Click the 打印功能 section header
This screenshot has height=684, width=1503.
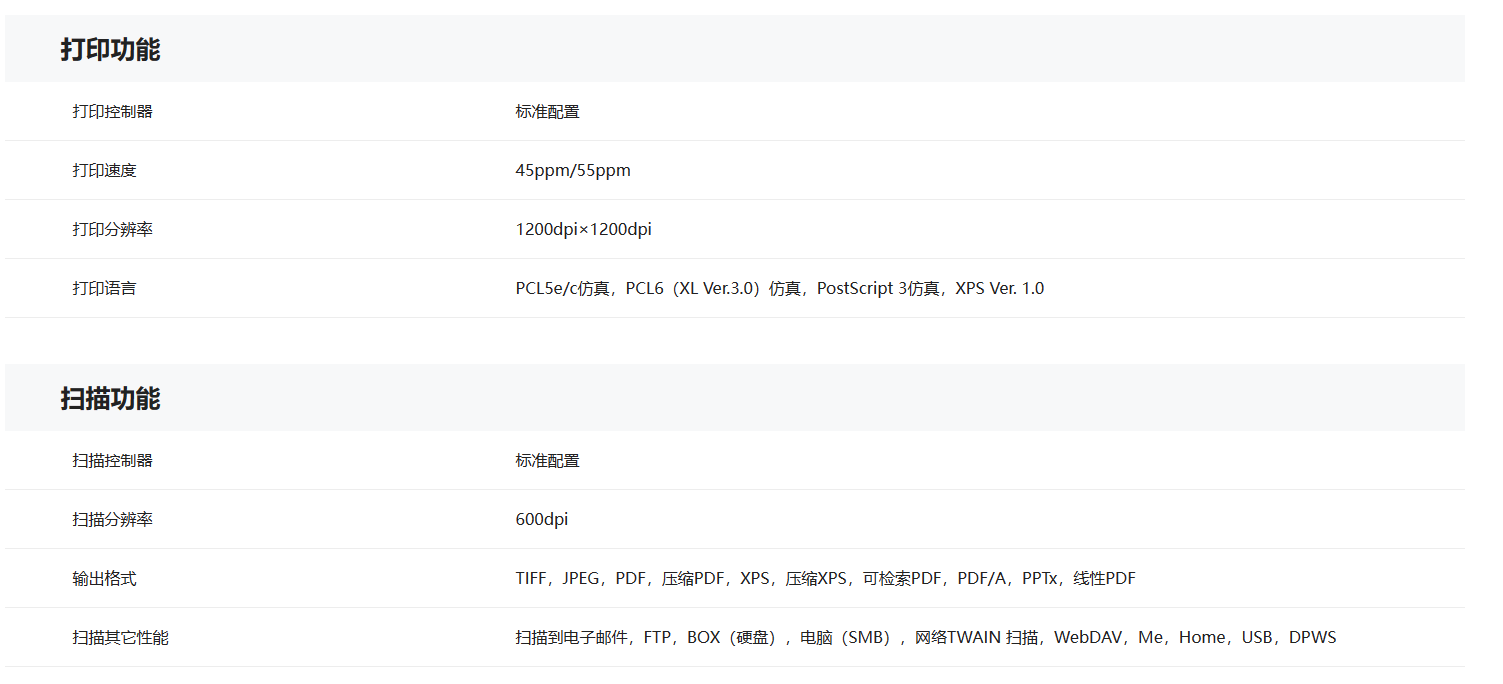click(x=110, y=50)
